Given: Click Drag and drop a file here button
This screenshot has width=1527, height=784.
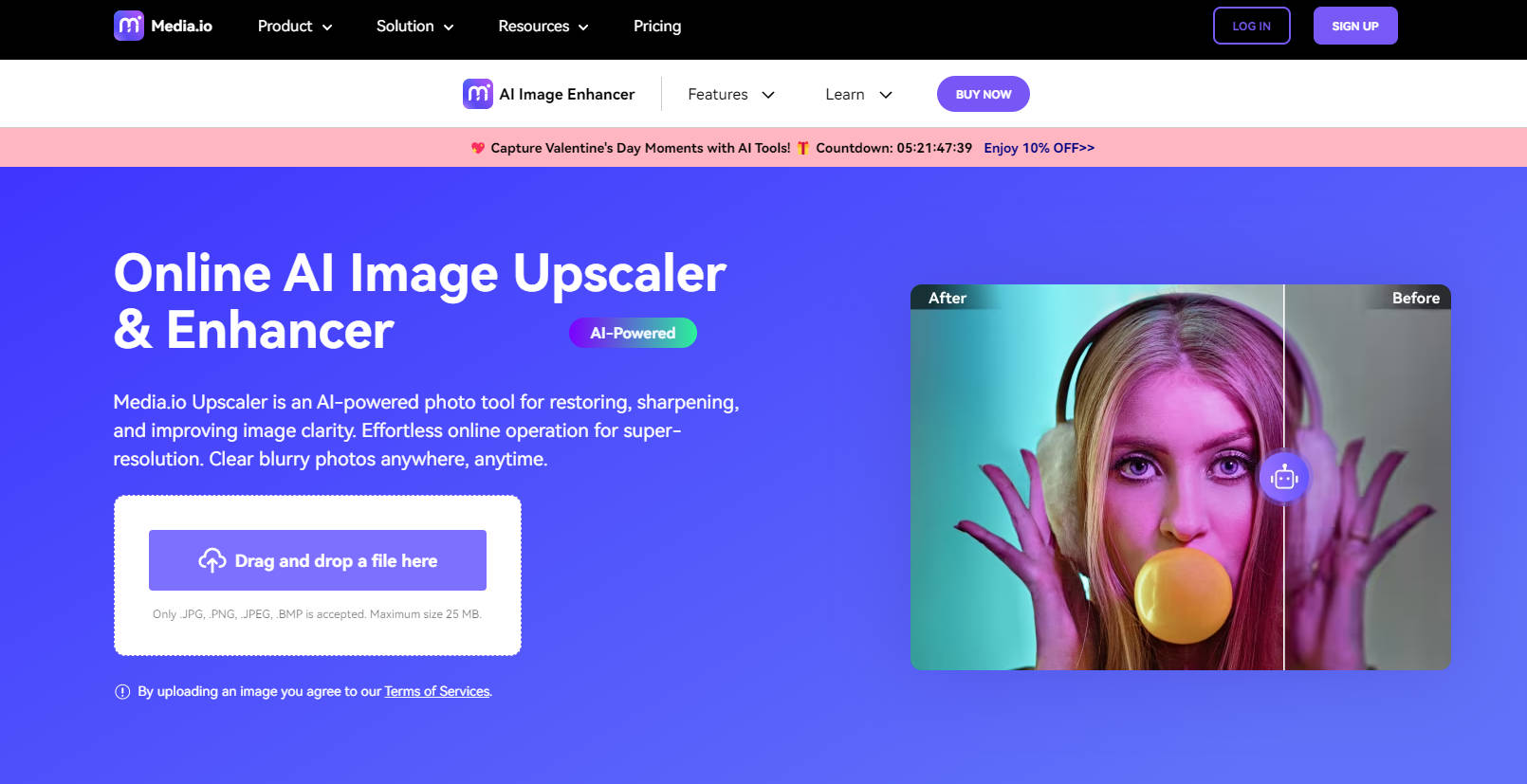Looking at the screenshot, I should point(318,560).
